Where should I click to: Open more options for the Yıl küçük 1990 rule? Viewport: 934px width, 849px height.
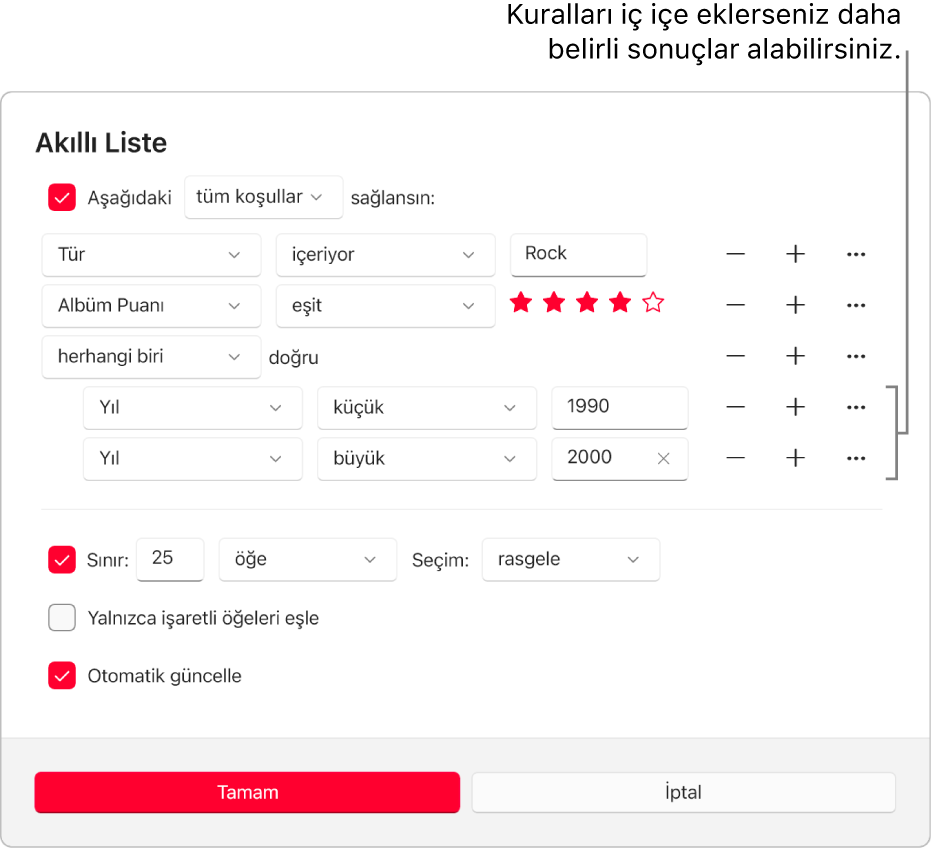855,407
